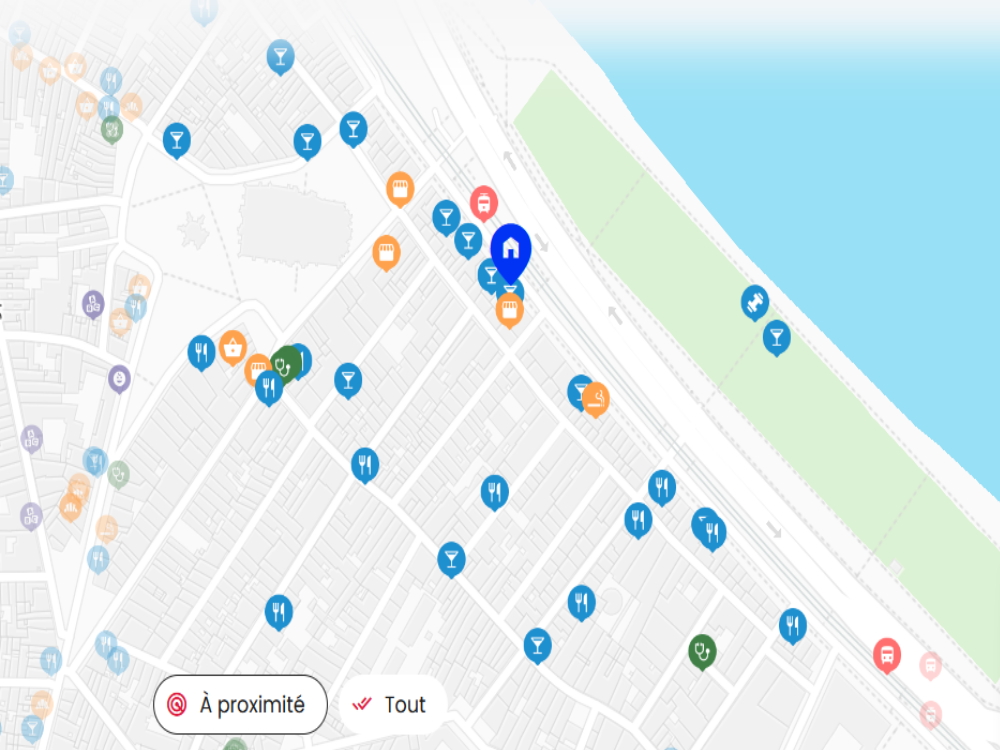Select the green stethoscope pin beside basket pin
Screen dimensions: 1000x750
[285, 364]
